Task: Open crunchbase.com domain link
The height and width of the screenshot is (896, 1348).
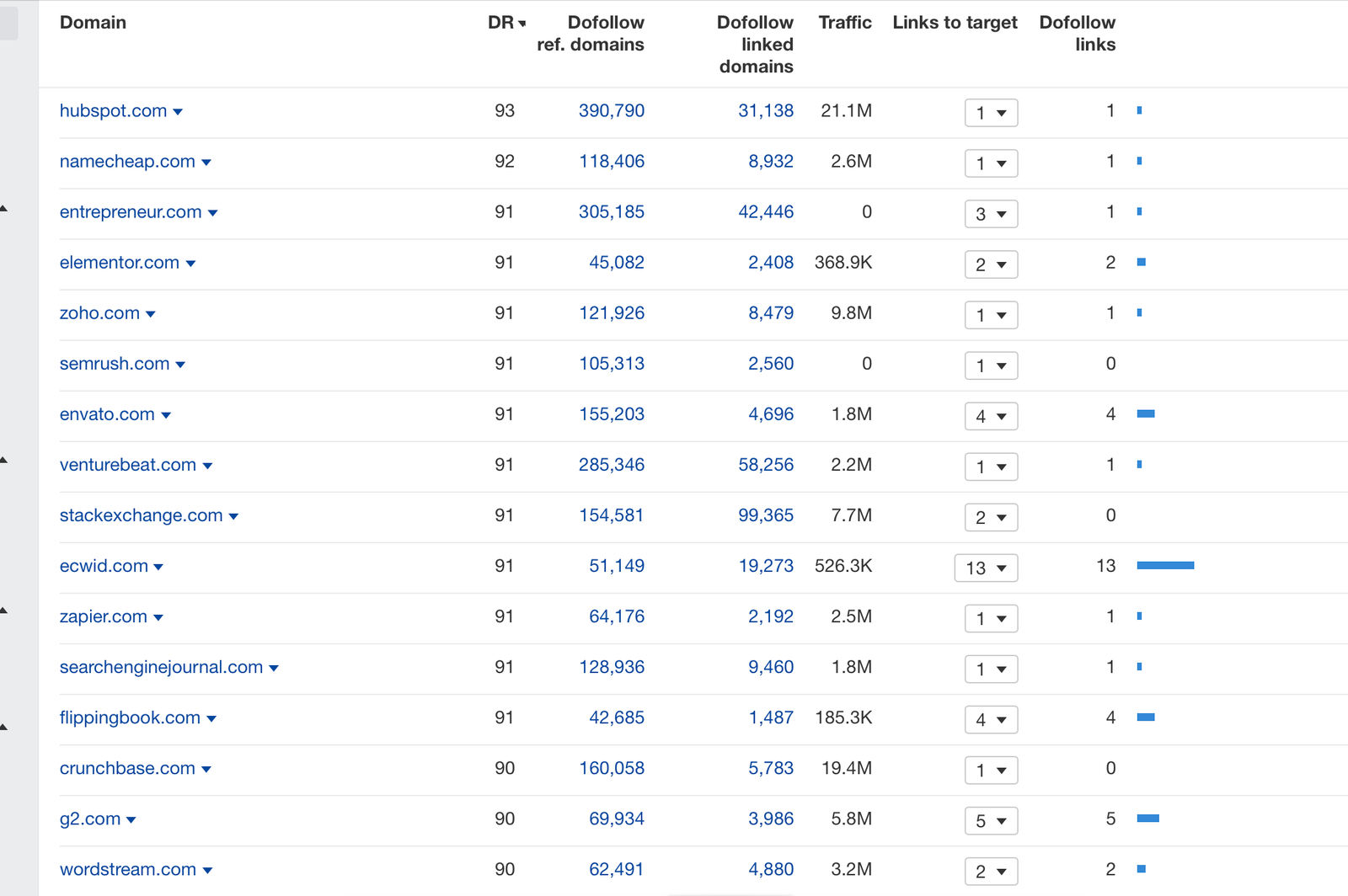Action: coord(127,768)
